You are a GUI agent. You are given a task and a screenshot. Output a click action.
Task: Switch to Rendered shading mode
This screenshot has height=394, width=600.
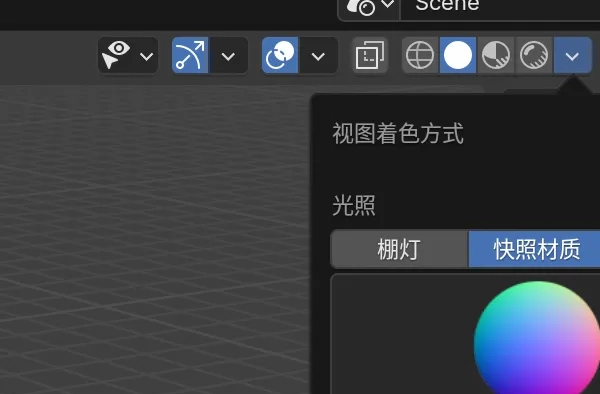(x=534, y=55)
